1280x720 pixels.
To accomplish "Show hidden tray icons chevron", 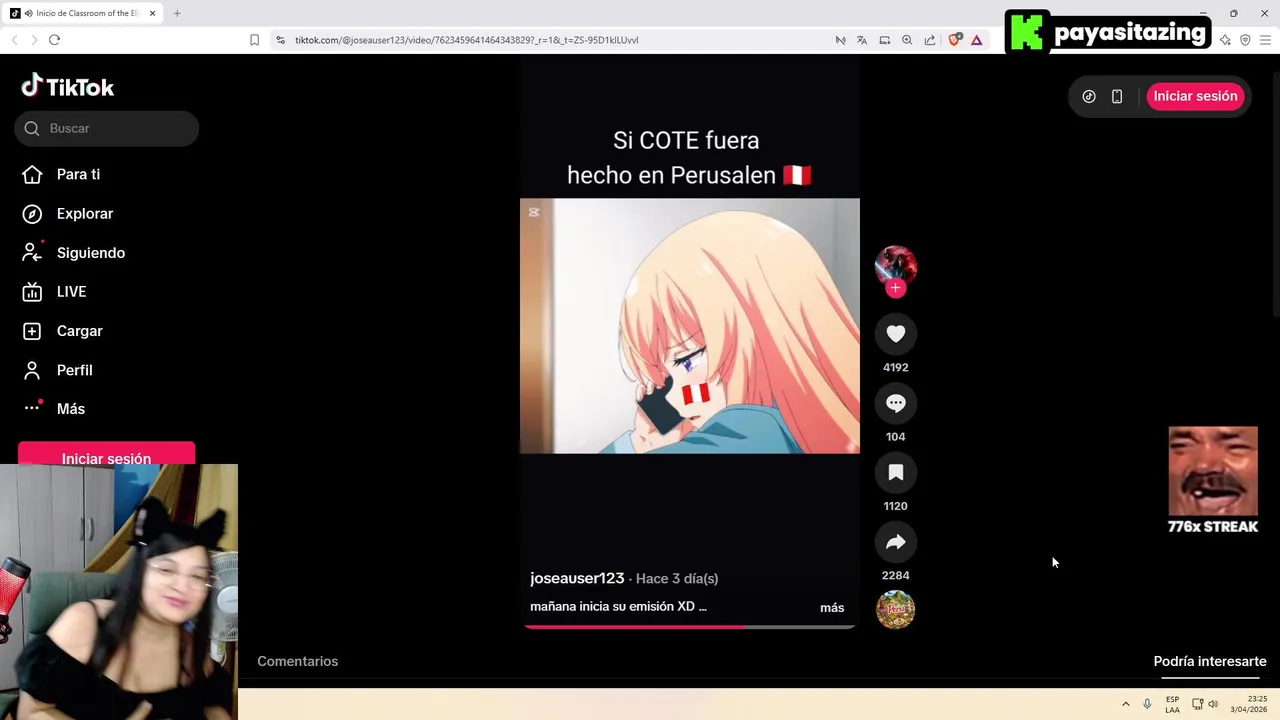I will (x=1126, y=704).
